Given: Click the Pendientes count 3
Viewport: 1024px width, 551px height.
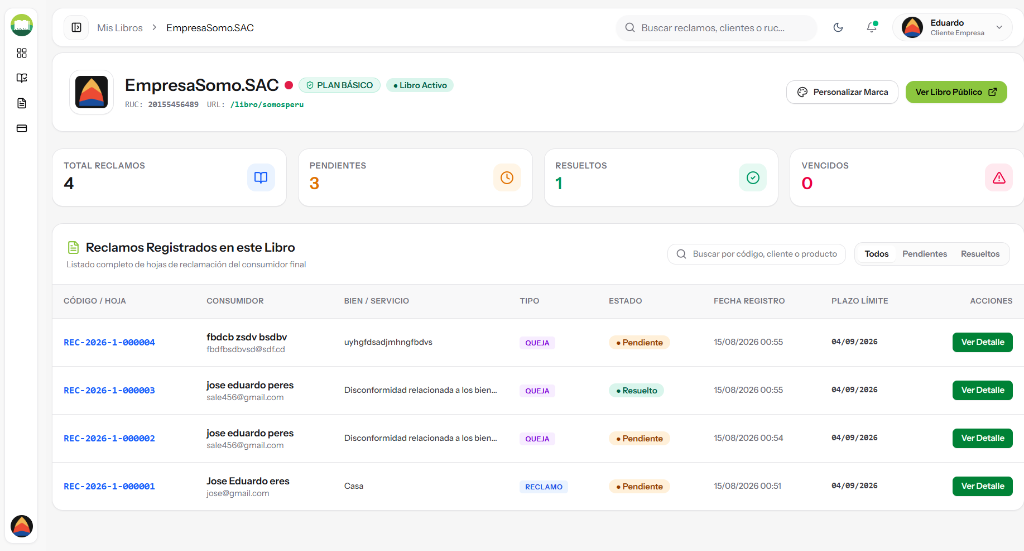Looking at the screenshot, I should point(314,183).
